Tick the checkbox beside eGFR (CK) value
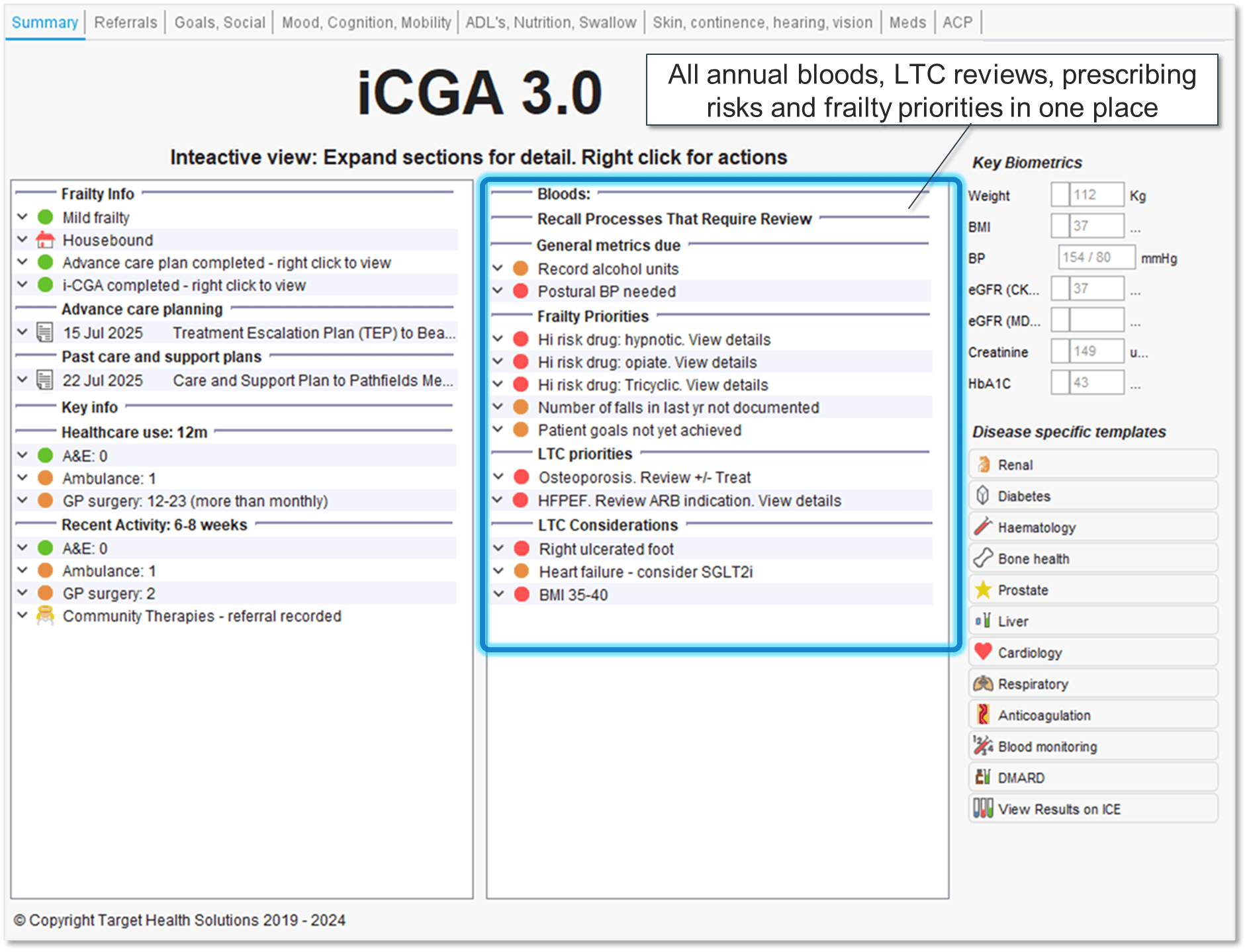This screenshot has height=952, width=1247. (1060, 288)
